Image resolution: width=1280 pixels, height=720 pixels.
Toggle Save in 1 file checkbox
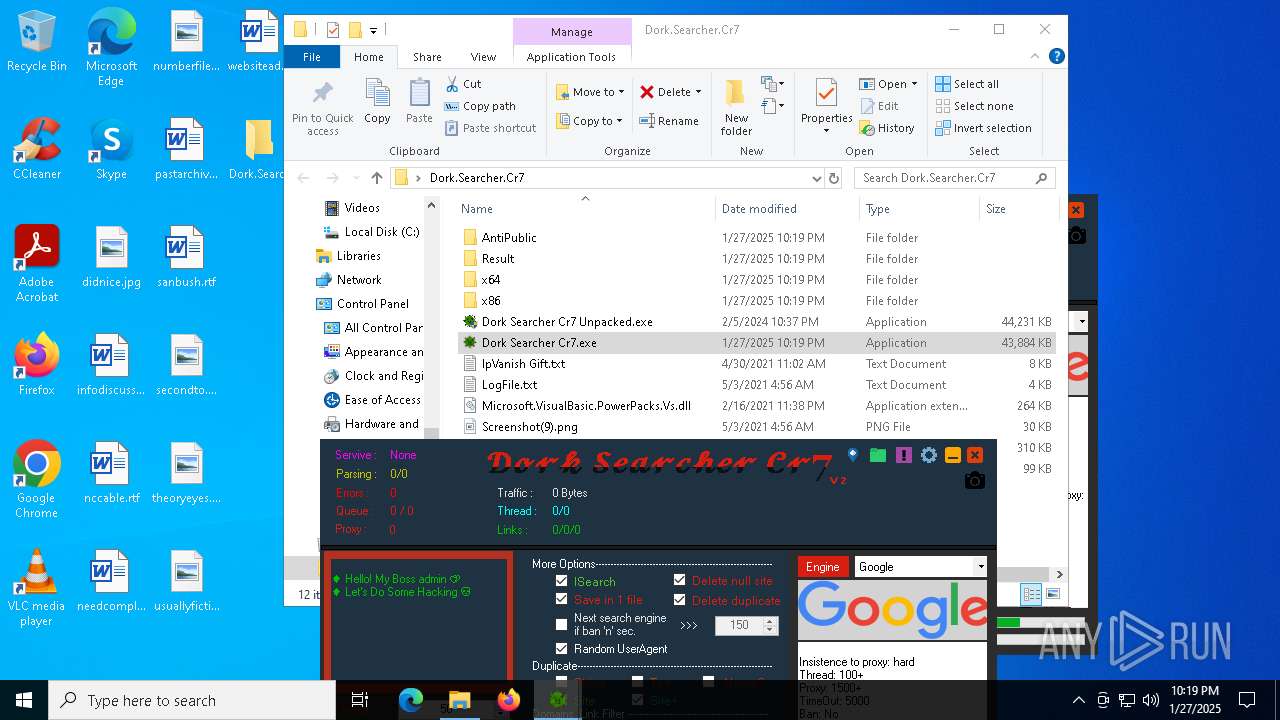[562, 599]
